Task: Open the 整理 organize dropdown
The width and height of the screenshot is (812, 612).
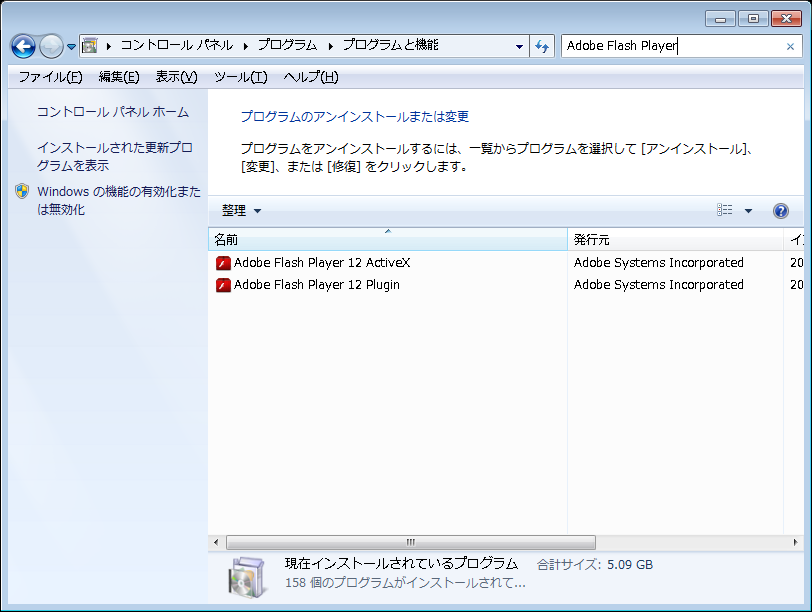Action: [241, 211]
